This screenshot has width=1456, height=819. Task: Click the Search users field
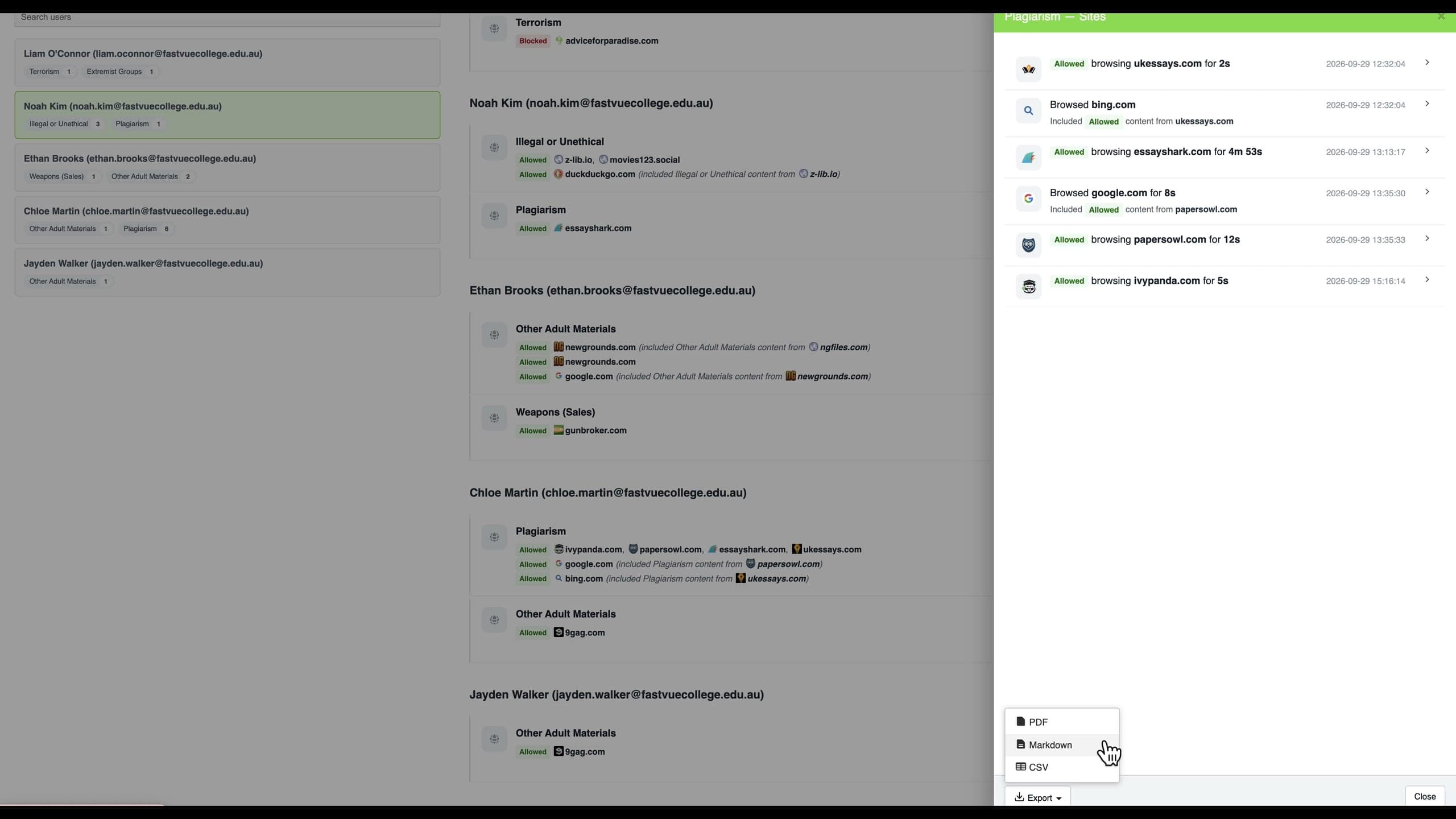click(x=227, y=18)
